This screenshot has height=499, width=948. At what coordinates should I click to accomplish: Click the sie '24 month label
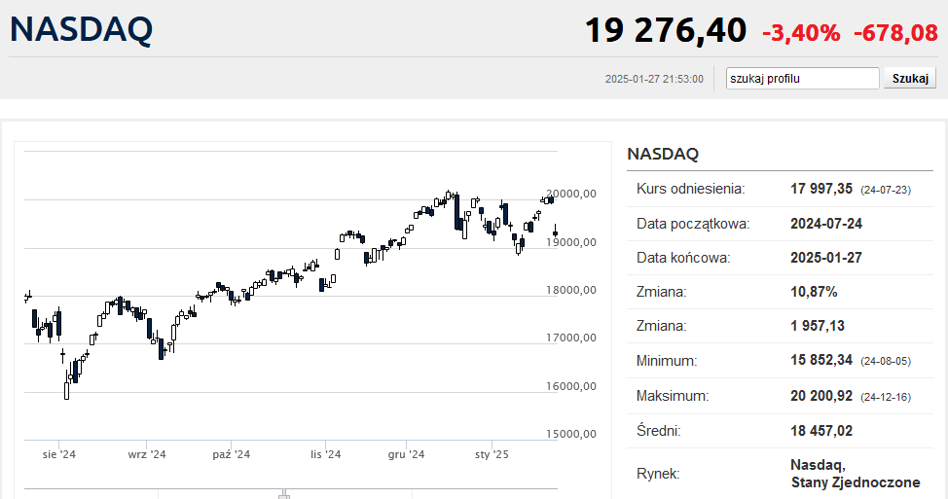click(59, 454)
